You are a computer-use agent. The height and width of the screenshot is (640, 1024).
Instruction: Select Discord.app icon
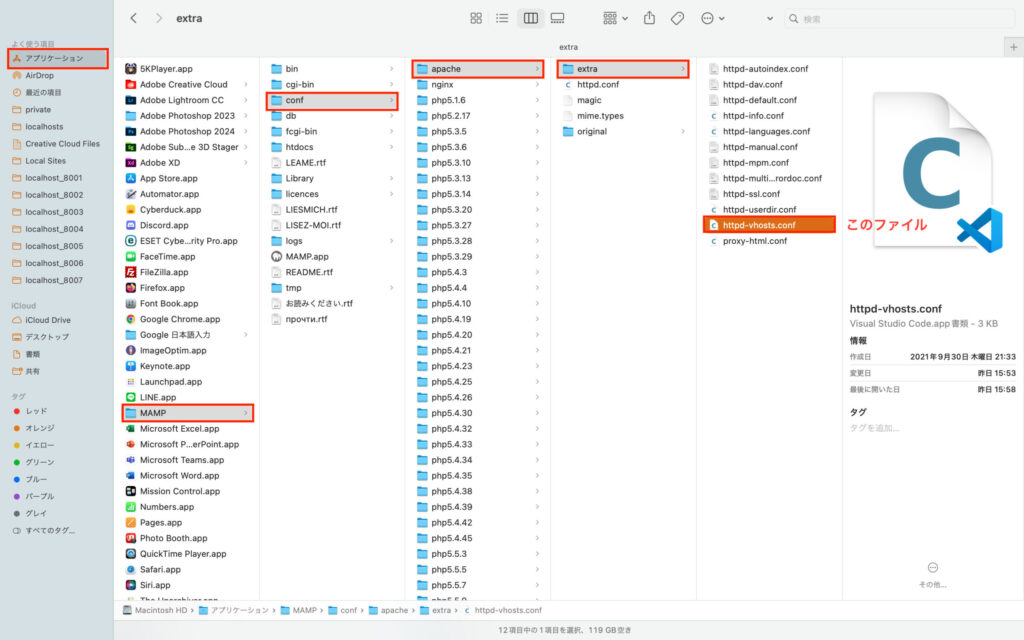131,225
